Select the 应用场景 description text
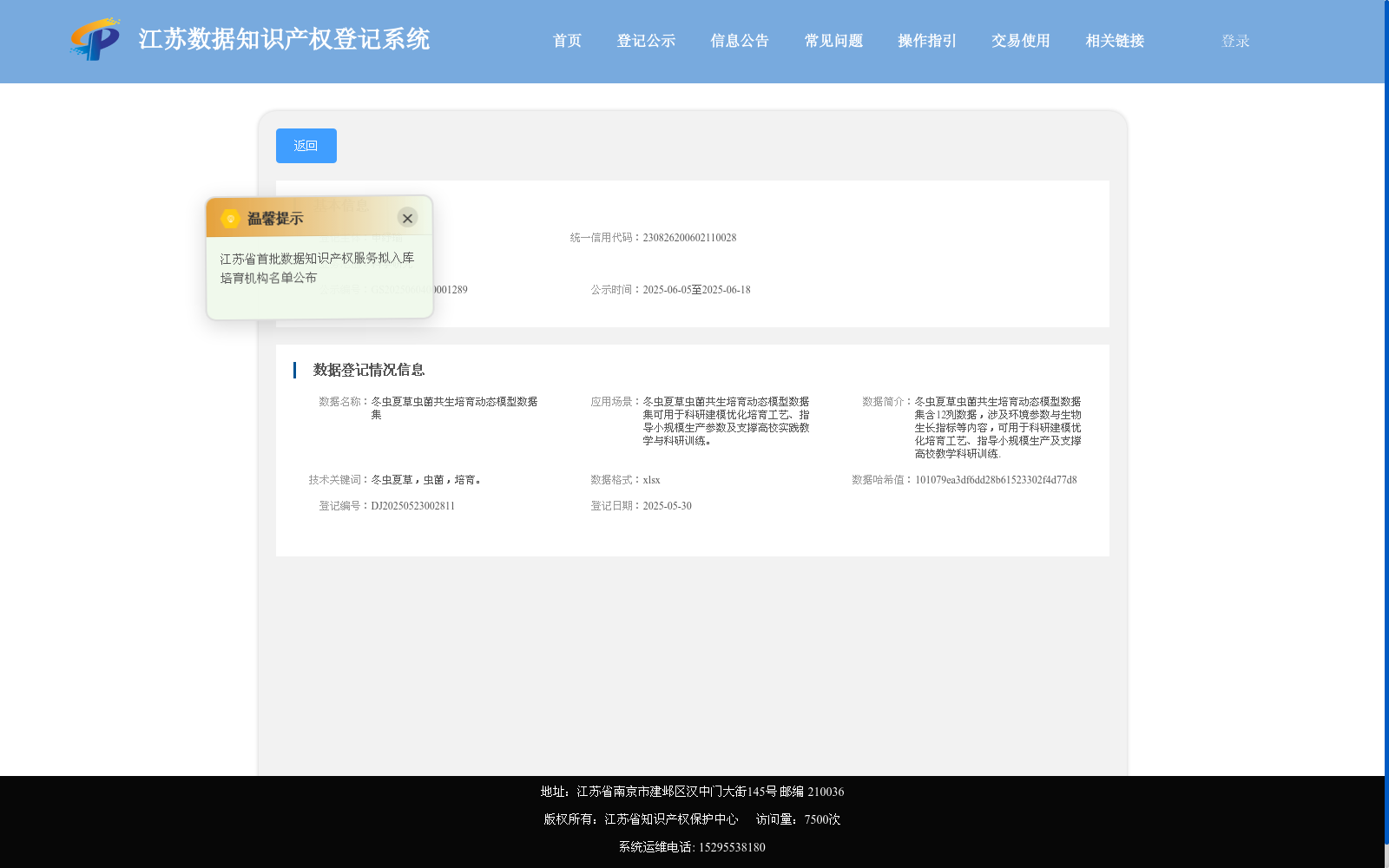This screenshot has height=868, width=1389. 726,421
